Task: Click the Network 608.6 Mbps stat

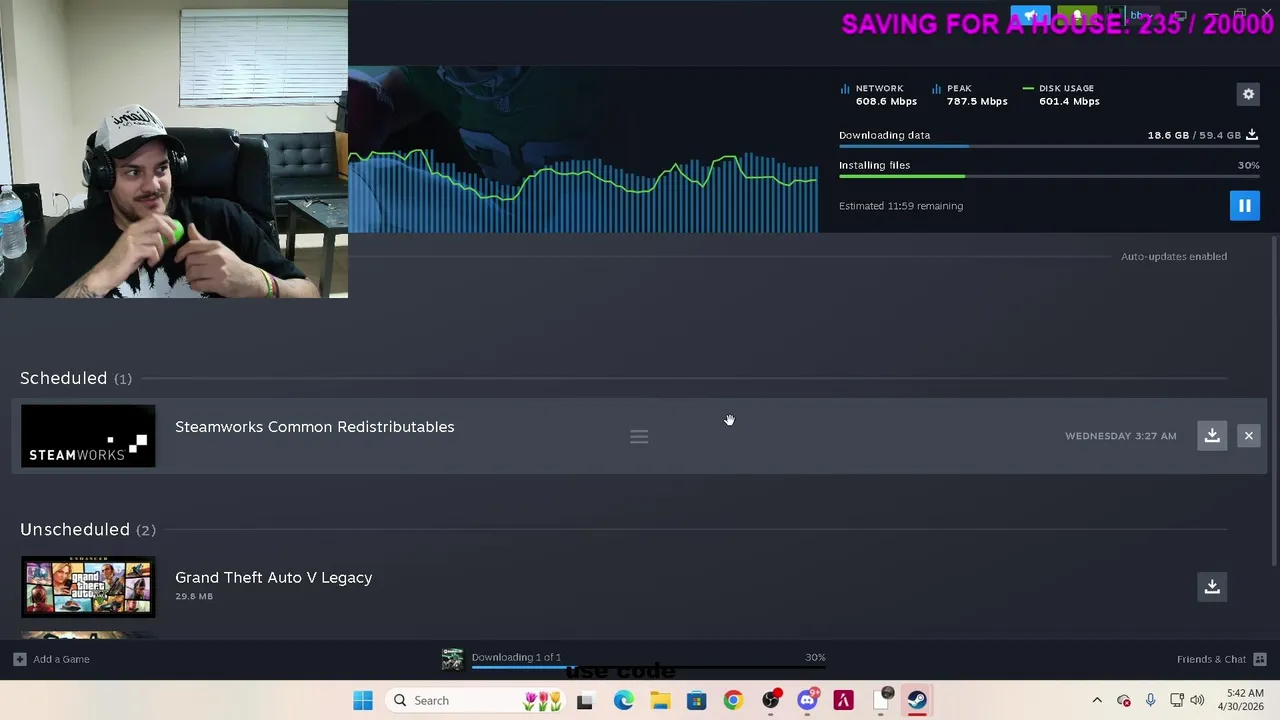Action: (879, 95)
